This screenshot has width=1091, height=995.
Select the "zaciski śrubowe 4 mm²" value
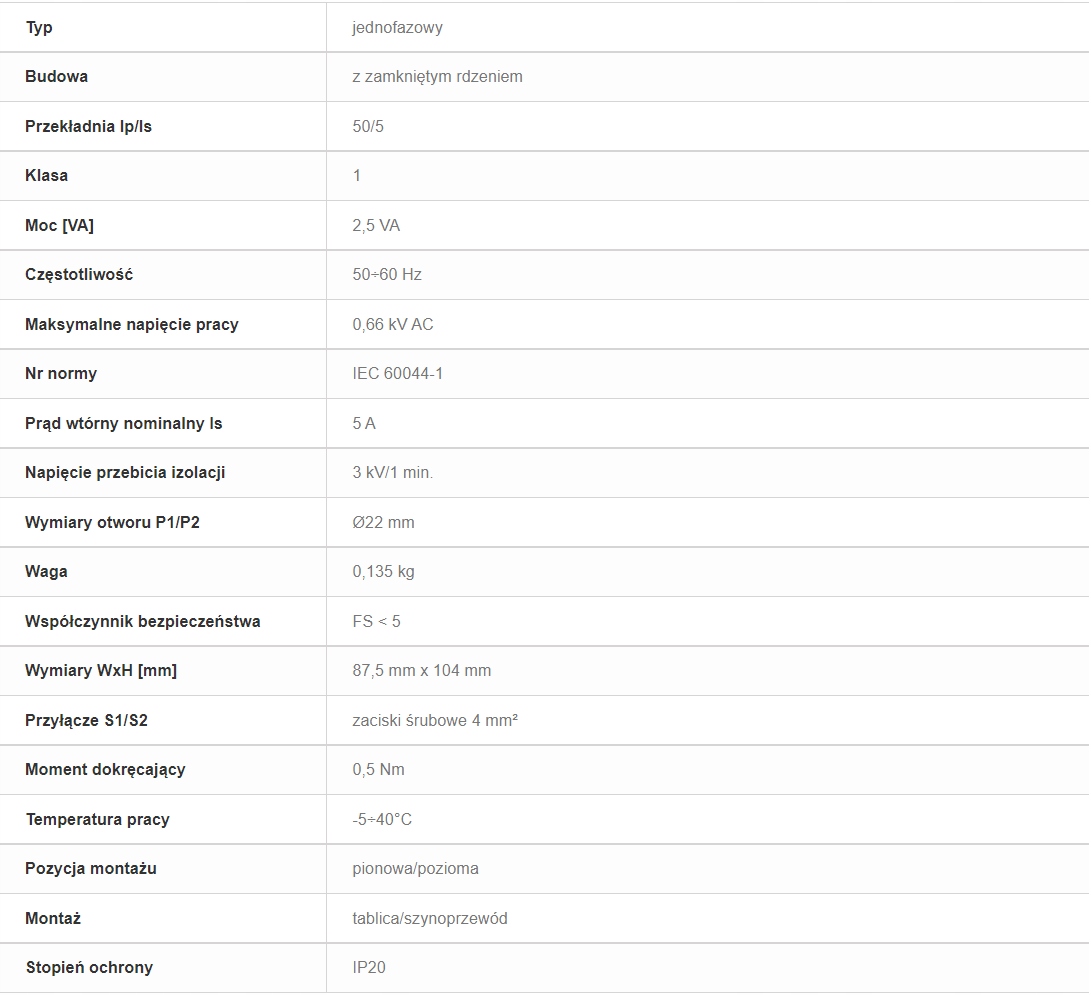pos(435,720)
